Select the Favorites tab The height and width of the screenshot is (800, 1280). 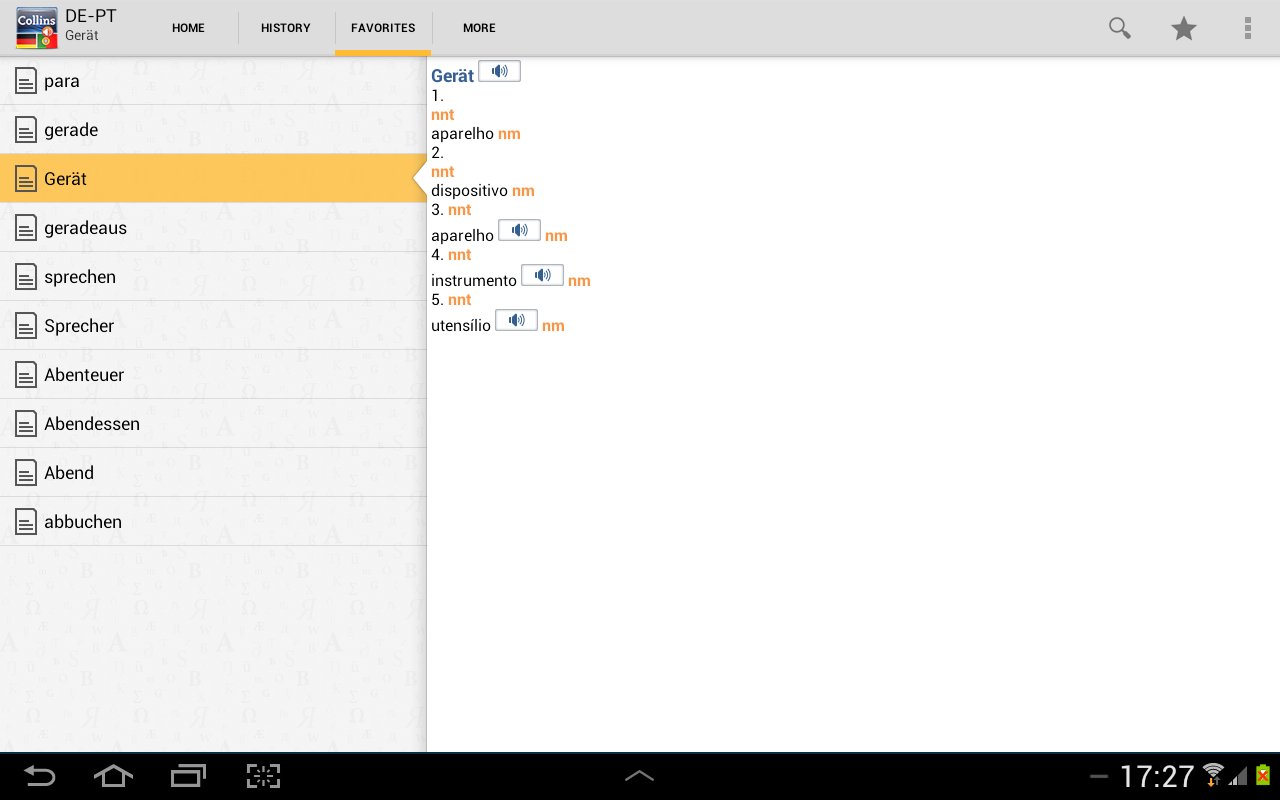pos(383,28)
